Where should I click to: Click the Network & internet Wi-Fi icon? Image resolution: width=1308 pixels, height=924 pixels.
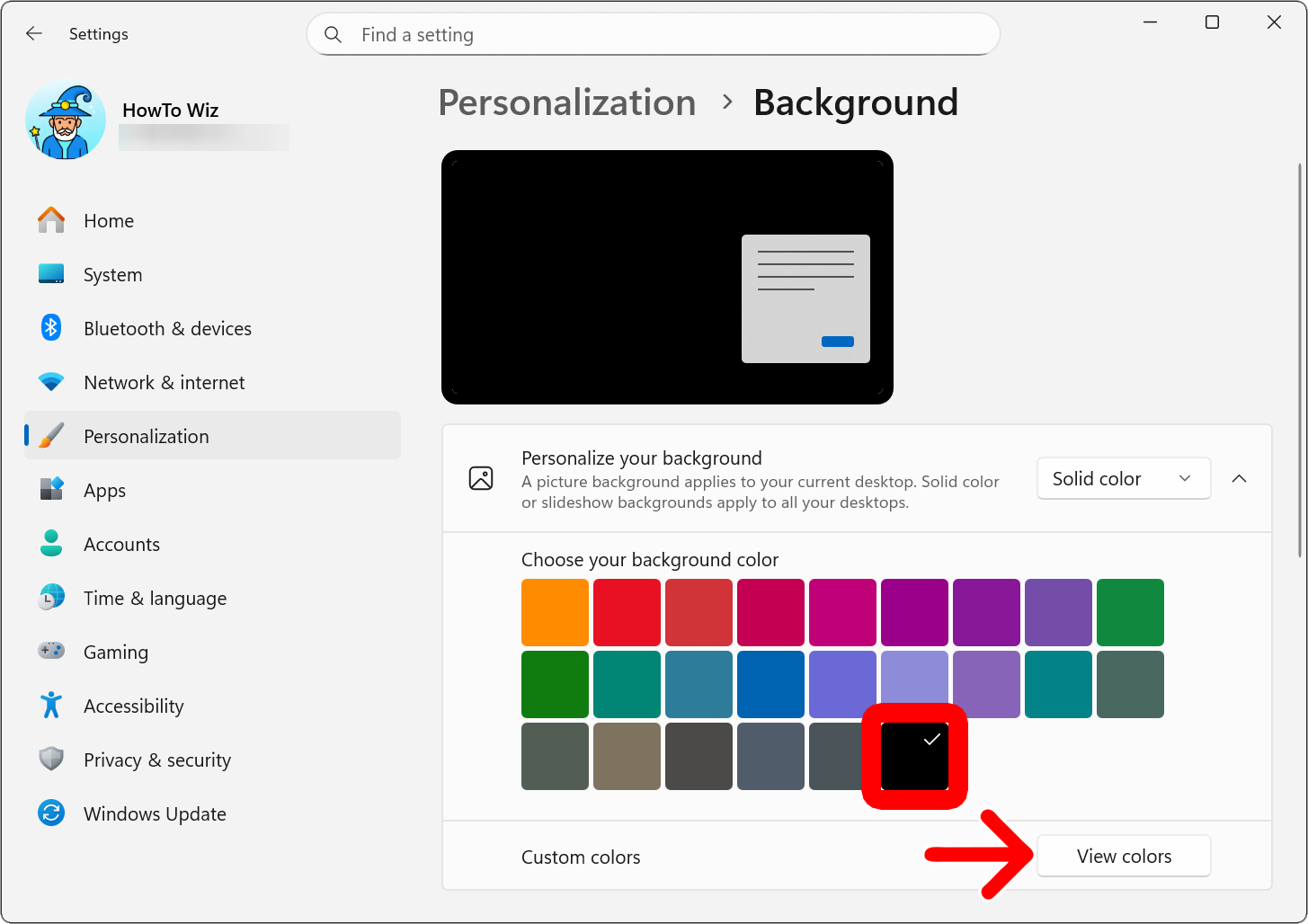pos(51,382)
